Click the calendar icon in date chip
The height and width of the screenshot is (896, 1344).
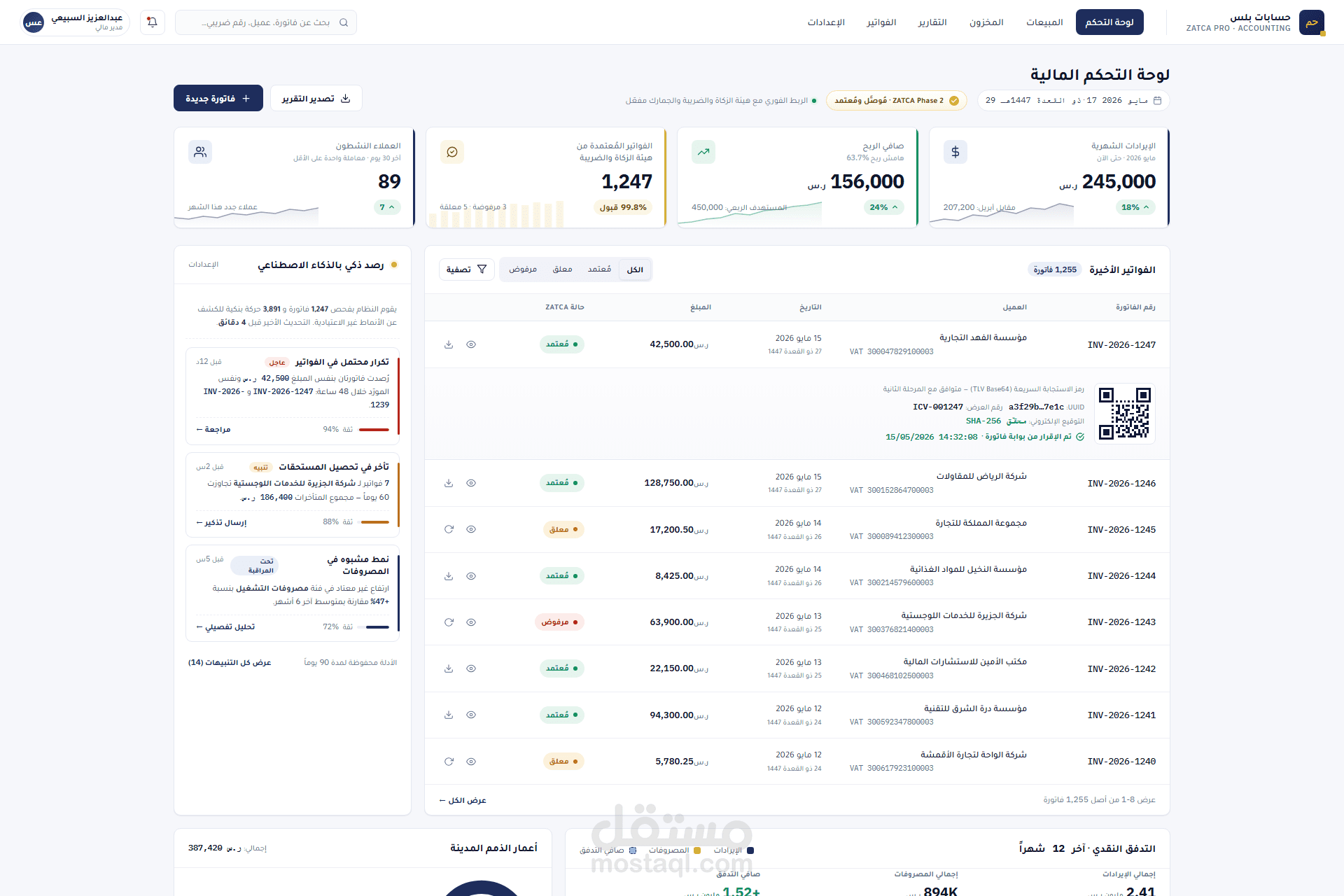click(x=1157, y=101)
